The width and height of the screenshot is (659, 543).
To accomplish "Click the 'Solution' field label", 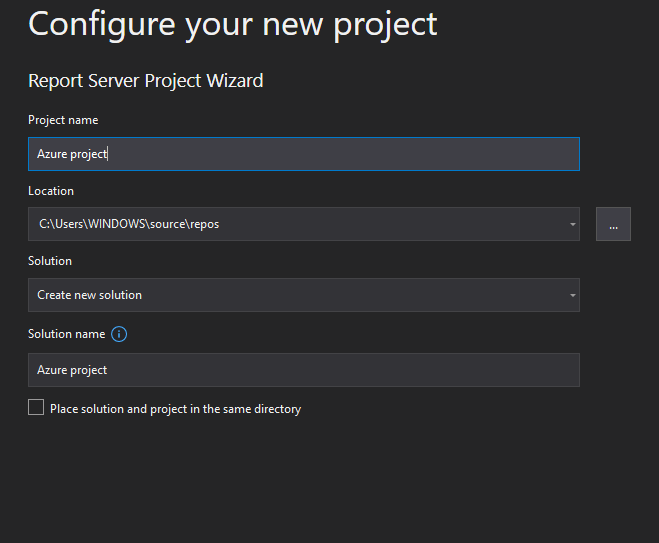I will click(x=50, y=261).
